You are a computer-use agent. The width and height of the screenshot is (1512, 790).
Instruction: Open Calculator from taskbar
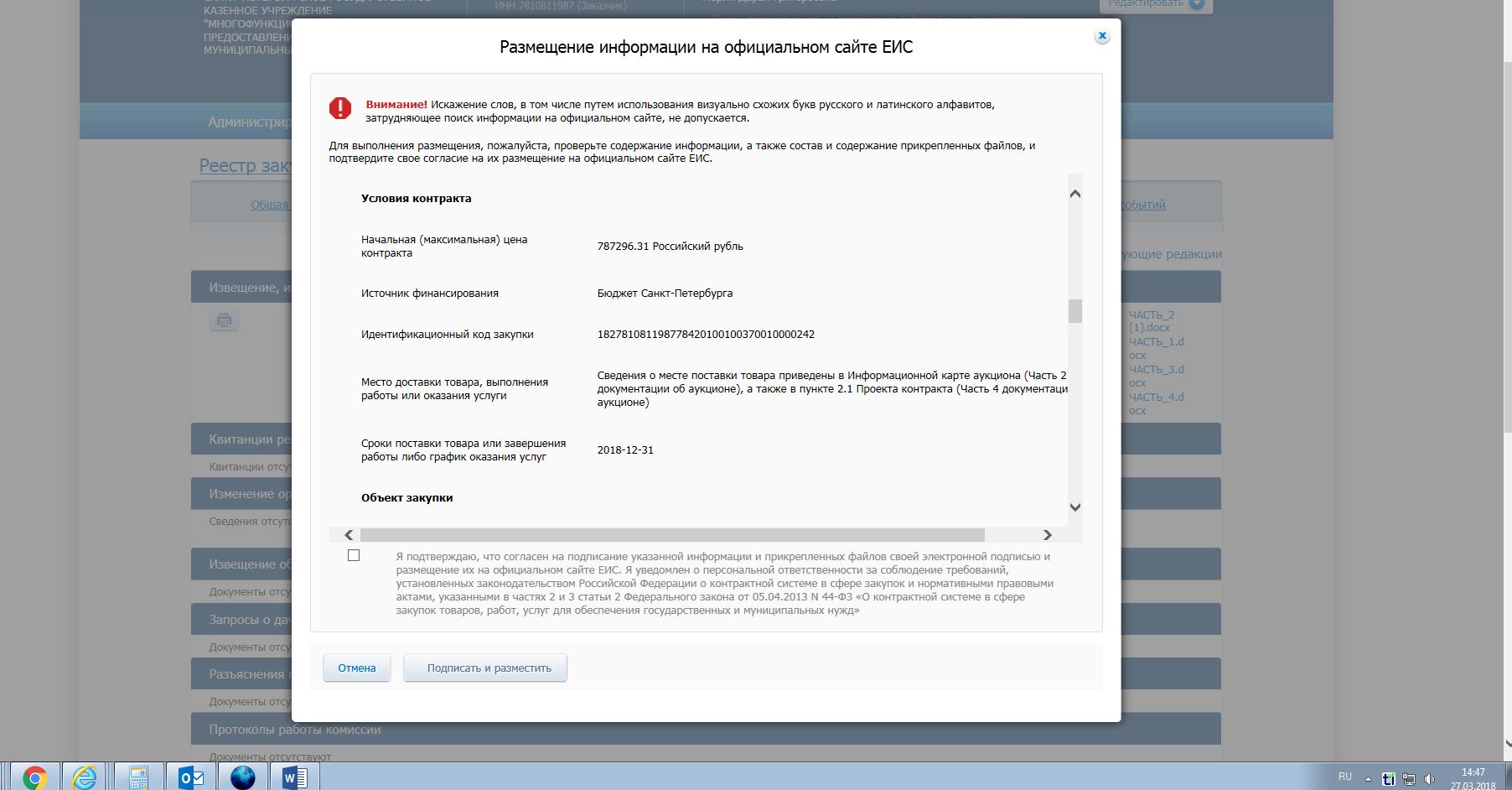[138, 777]
